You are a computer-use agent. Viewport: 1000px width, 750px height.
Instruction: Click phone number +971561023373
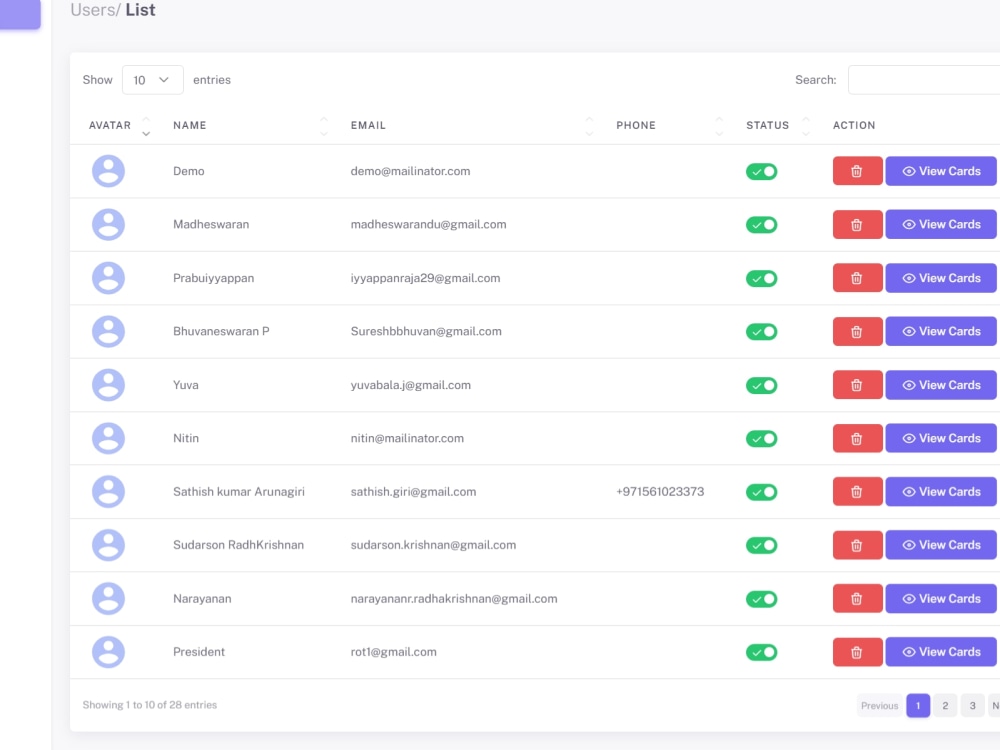coord(660,492)
